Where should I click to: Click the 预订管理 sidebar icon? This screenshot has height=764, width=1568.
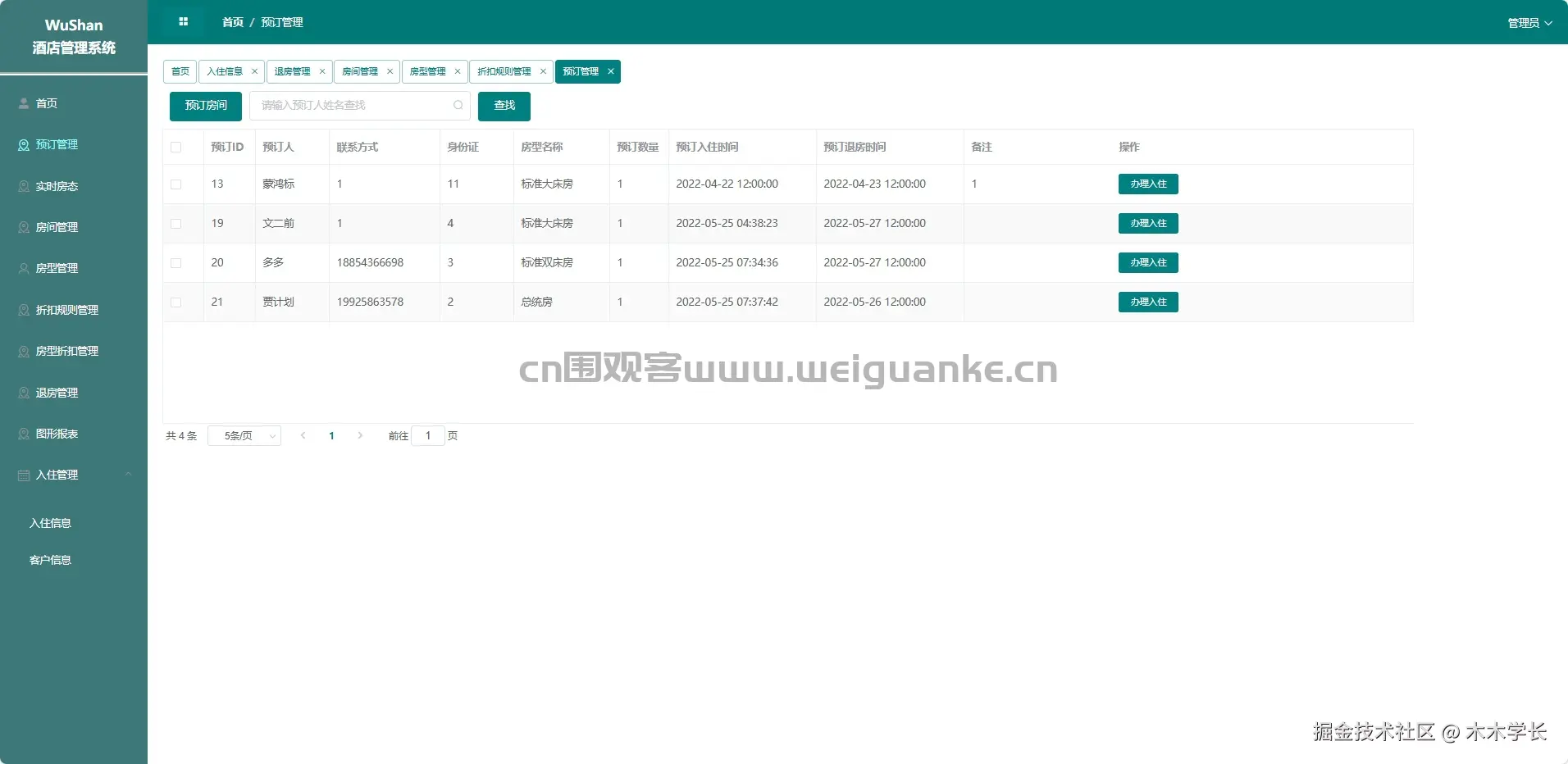[x=24, y=145]
